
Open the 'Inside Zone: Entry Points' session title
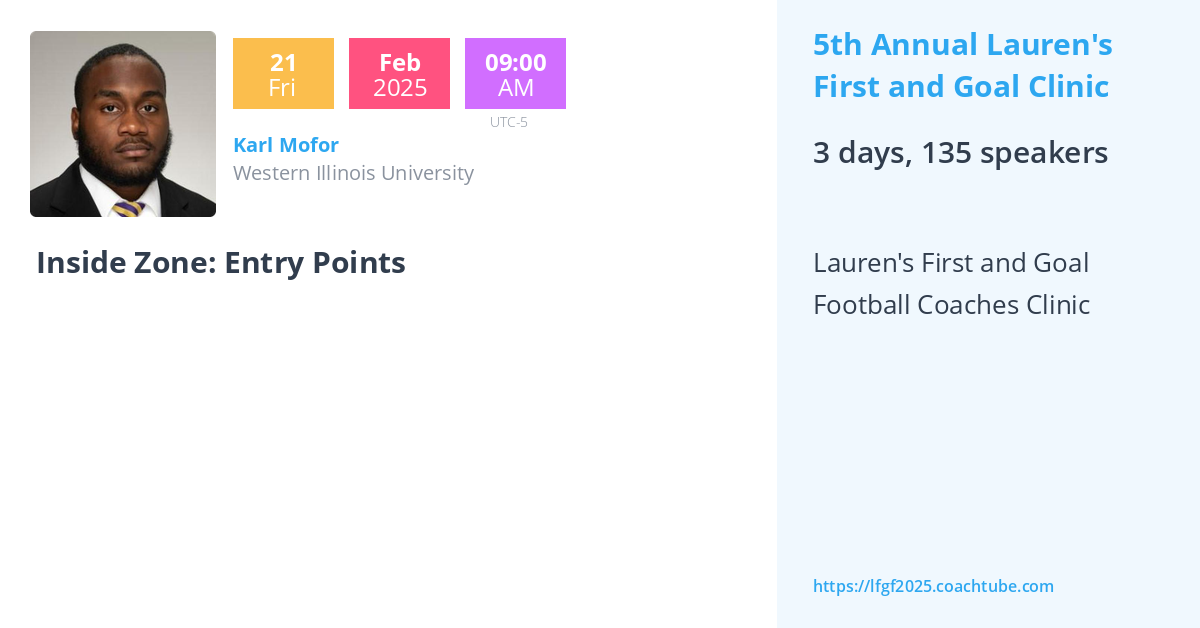pyautogui.click(x=221, y=262)
